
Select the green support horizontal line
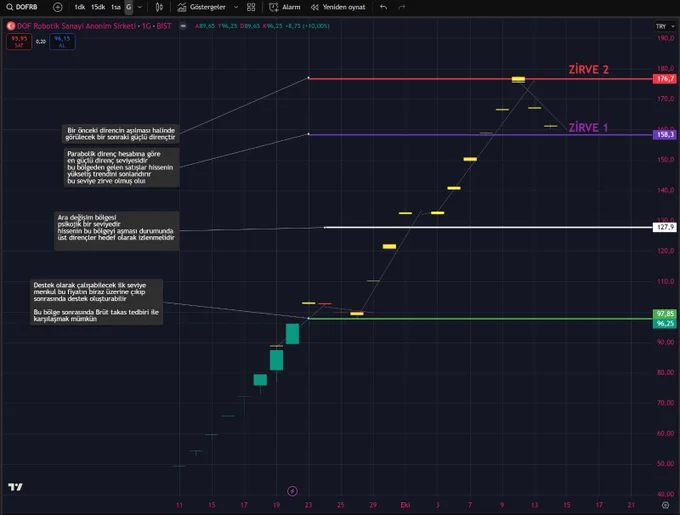[x=481, y=319]
